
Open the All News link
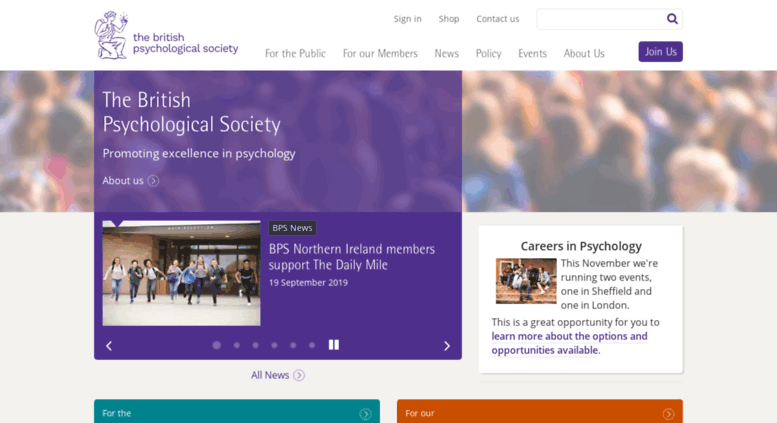click(270, 375)
